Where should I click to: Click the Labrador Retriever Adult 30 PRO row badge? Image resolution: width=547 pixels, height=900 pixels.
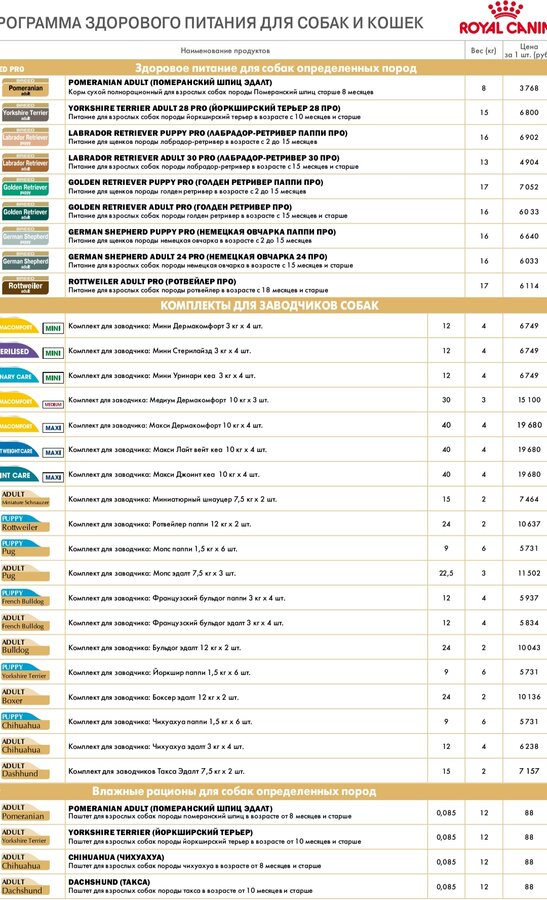tap(25, 162)
